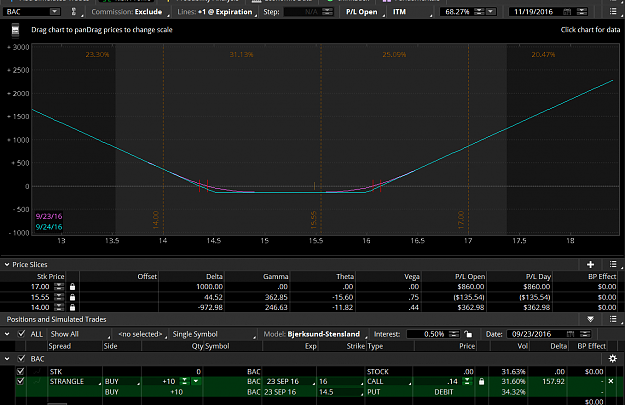Collapse the BAC group chevron
625x405 pixels.
(x=7, y=359)
